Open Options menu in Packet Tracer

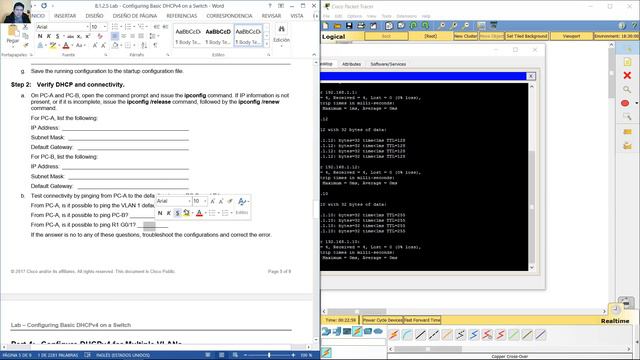pos(354,16)
